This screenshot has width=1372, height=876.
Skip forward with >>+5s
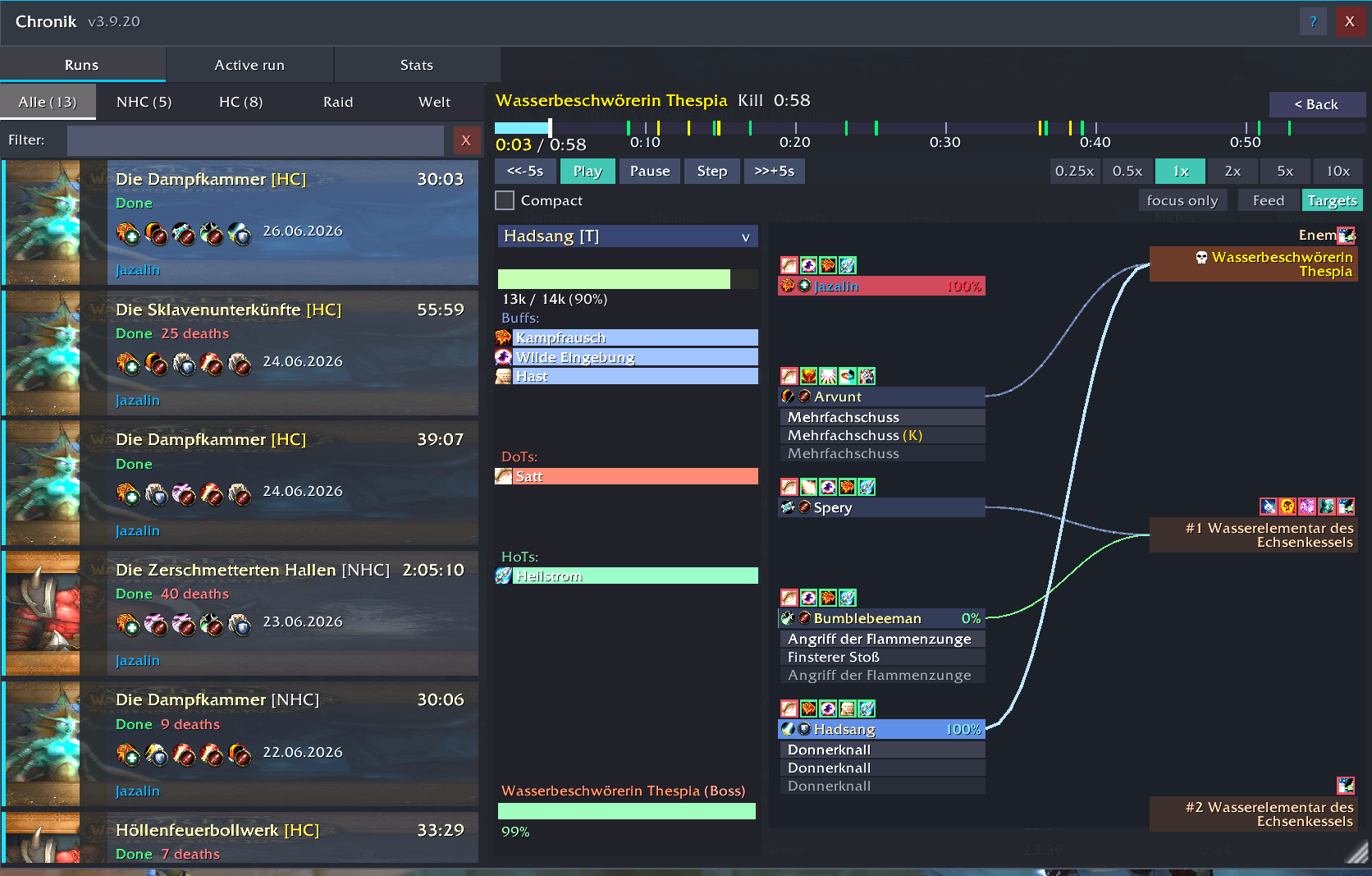tap(775, 171)
